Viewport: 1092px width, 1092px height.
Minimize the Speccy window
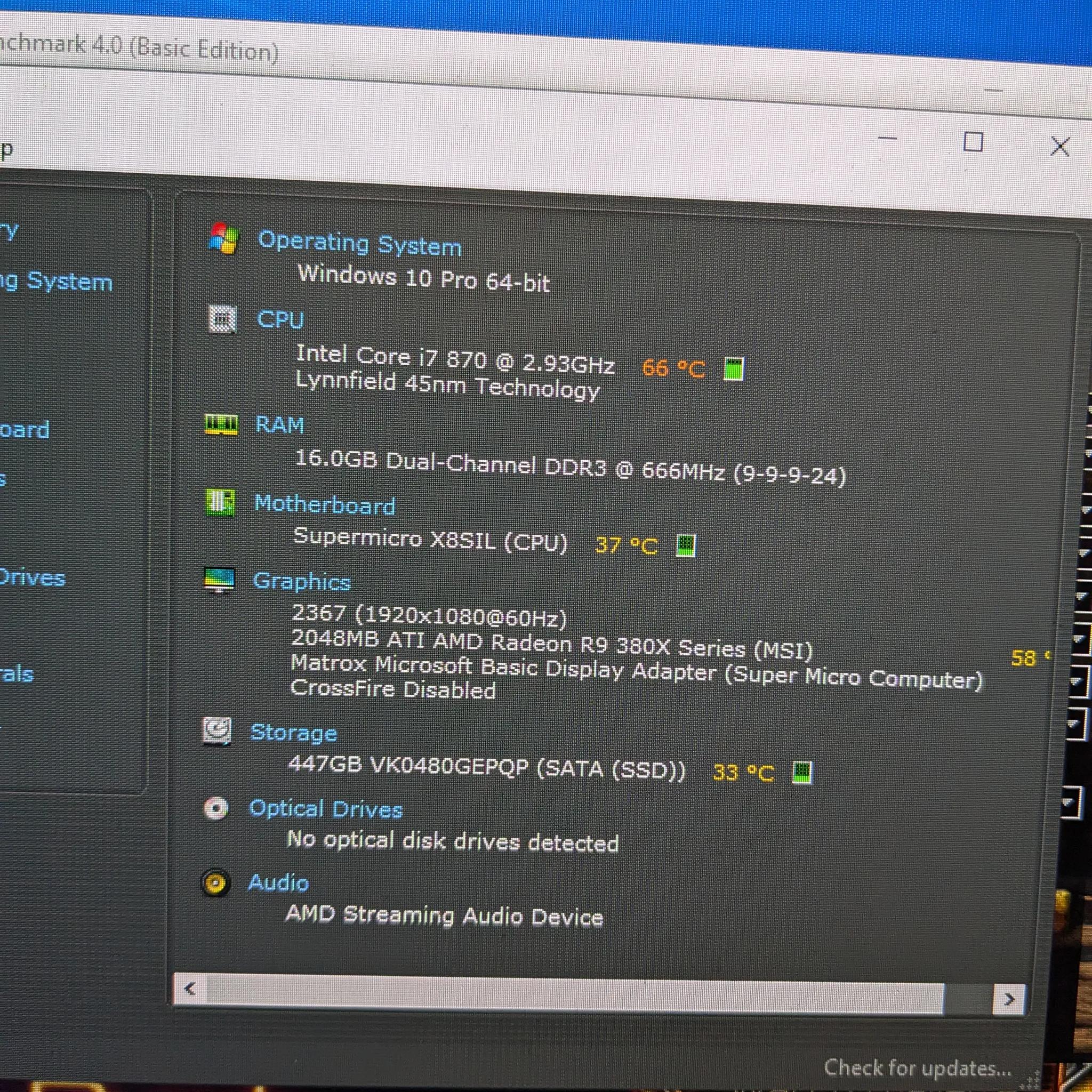click(887, 138)
